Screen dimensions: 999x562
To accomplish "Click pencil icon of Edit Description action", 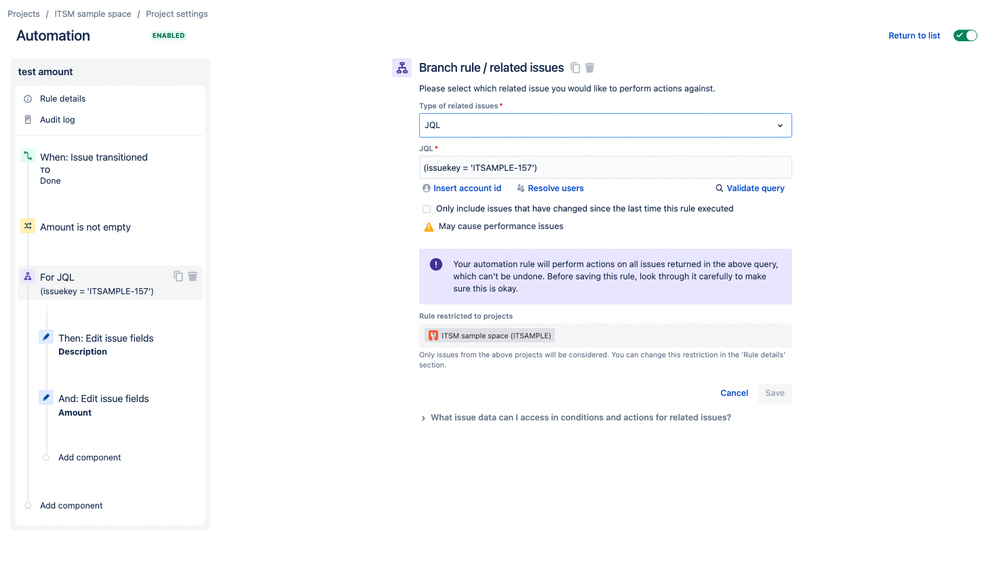I will (x=46, y=337).
